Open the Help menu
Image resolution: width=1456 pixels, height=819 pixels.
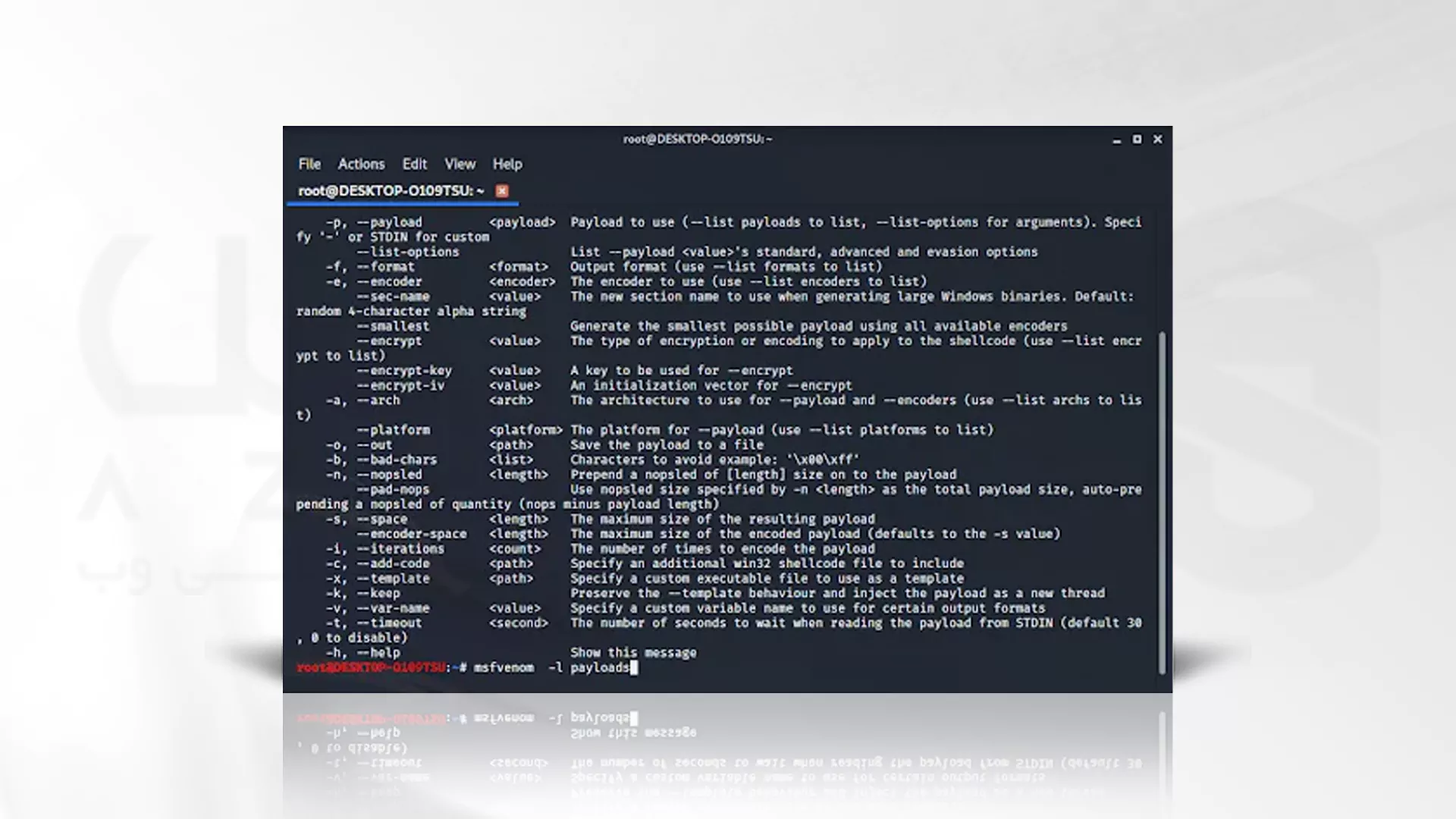tap(507, 164)
